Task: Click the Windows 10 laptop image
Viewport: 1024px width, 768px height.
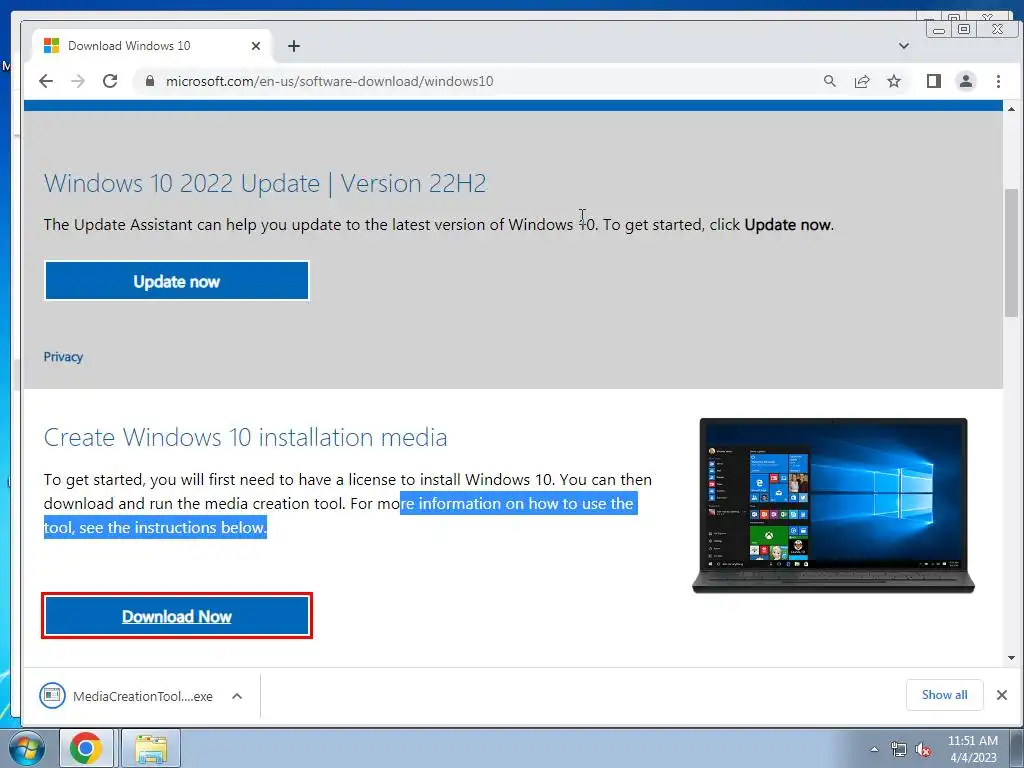Action: 833,505
